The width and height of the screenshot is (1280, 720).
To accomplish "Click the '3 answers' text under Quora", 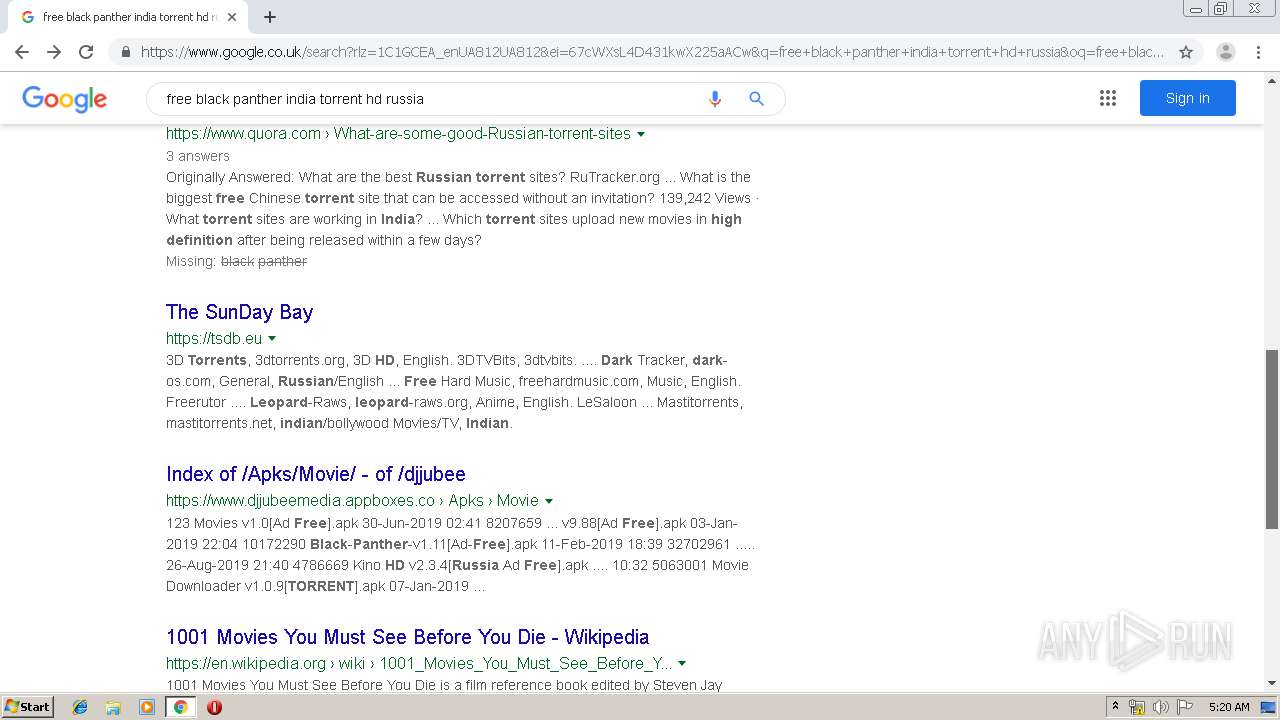I will pos(198,156).
